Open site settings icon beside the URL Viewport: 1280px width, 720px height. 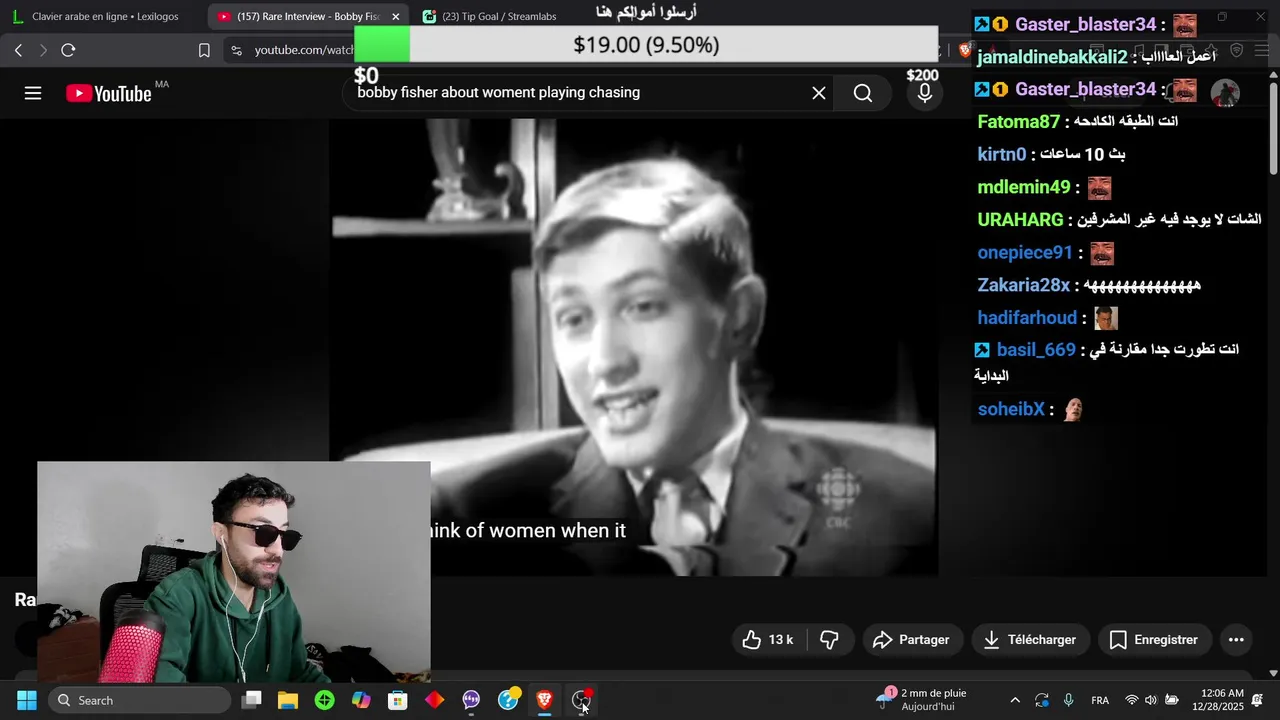tap(235, 50)
